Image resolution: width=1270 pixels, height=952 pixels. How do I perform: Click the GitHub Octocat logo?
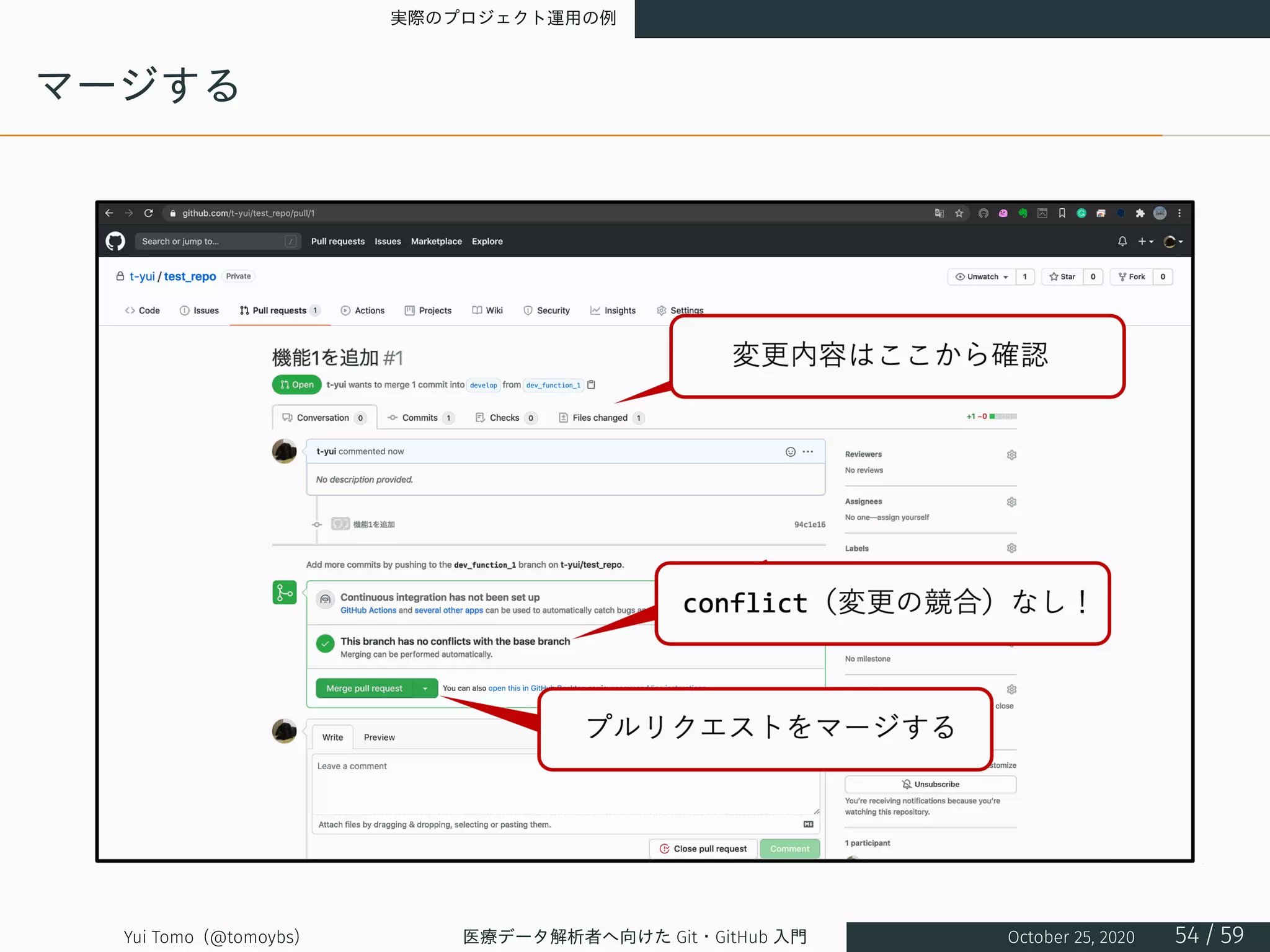click(115, 241)
